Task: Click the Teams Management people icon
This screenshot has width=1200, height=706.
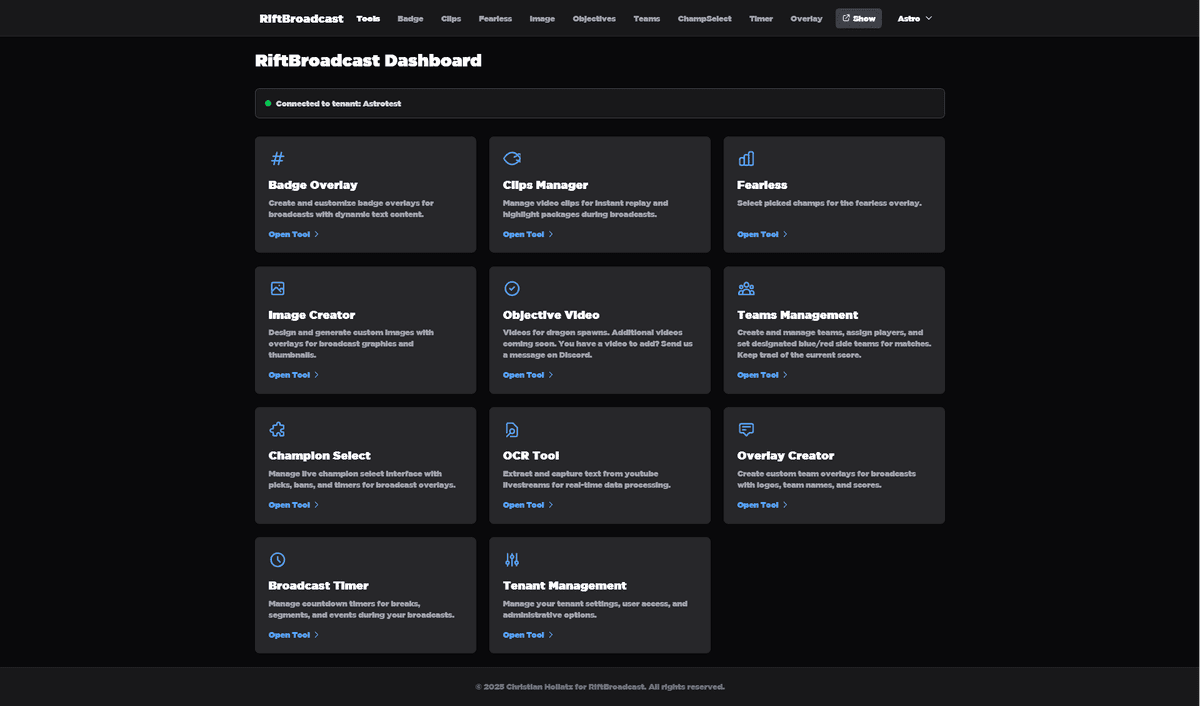Action: coord(745,288)
